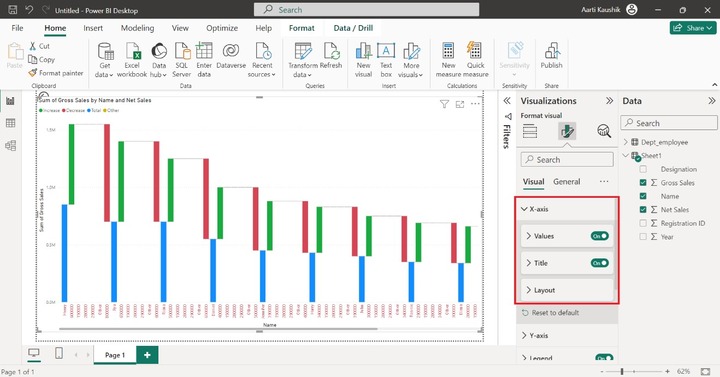This screenshot has width=720, height=377.
Task: Toggle the Legend switch
Action: click(x=604, y=358)
